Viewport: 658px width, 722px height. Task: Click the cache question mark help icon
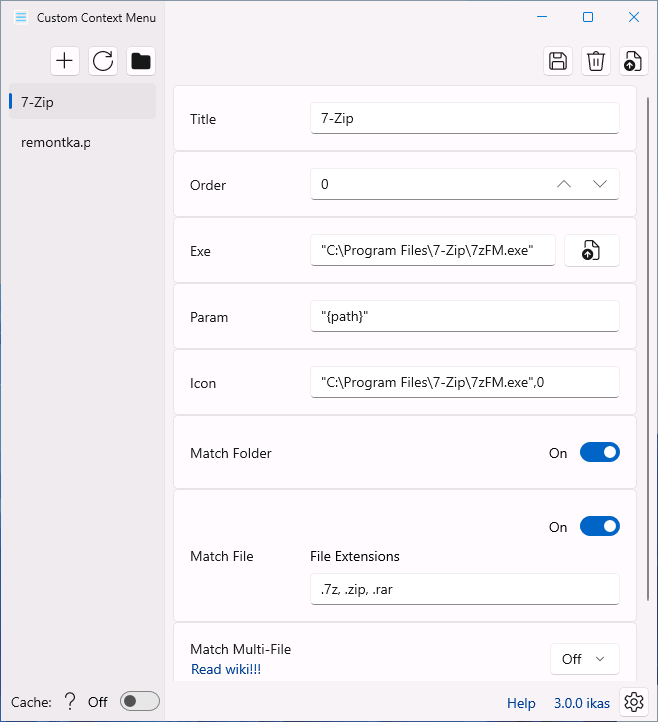click(70, 702)
